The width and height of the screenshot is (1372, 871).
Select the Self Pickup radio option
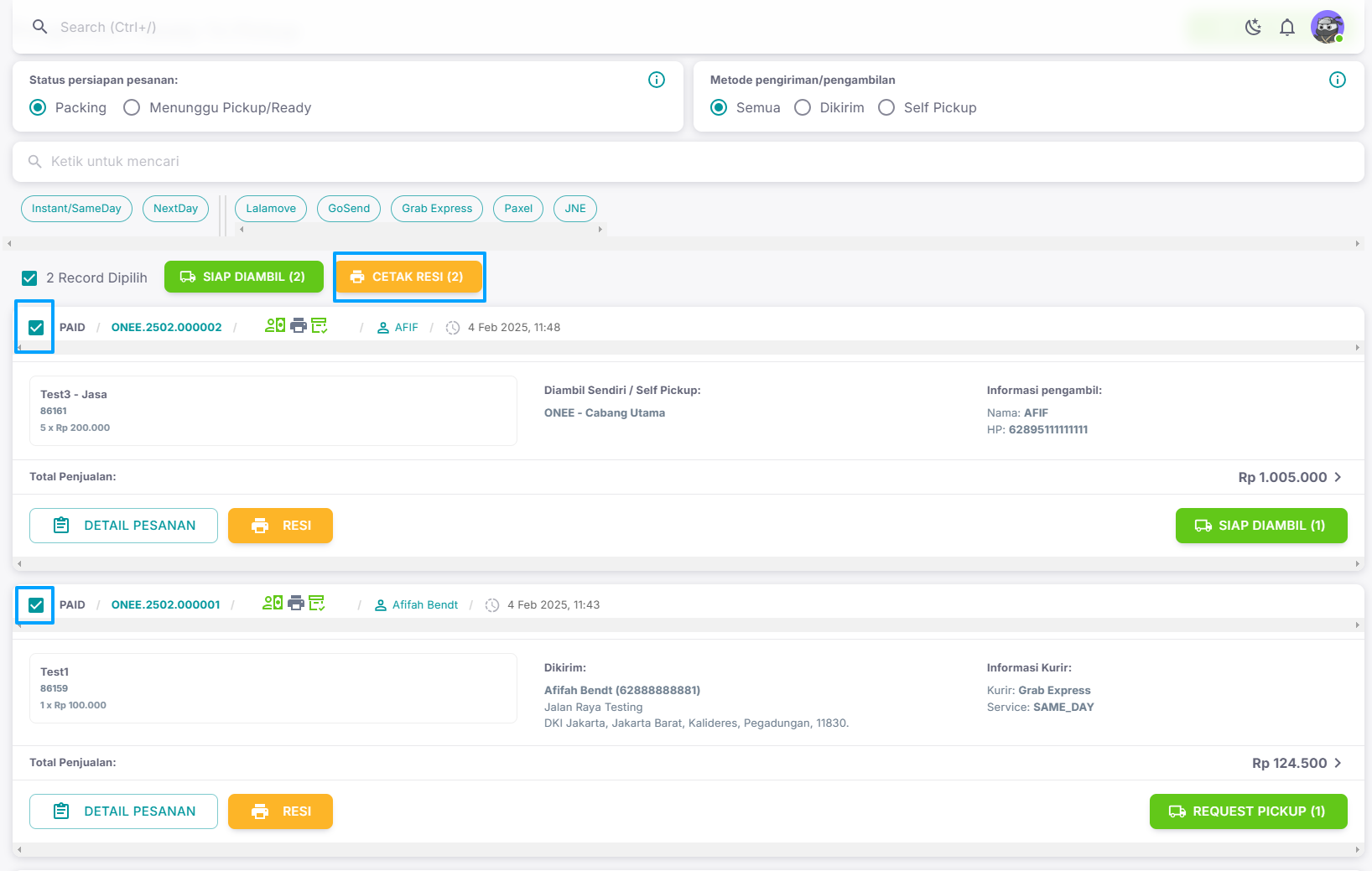886,107
